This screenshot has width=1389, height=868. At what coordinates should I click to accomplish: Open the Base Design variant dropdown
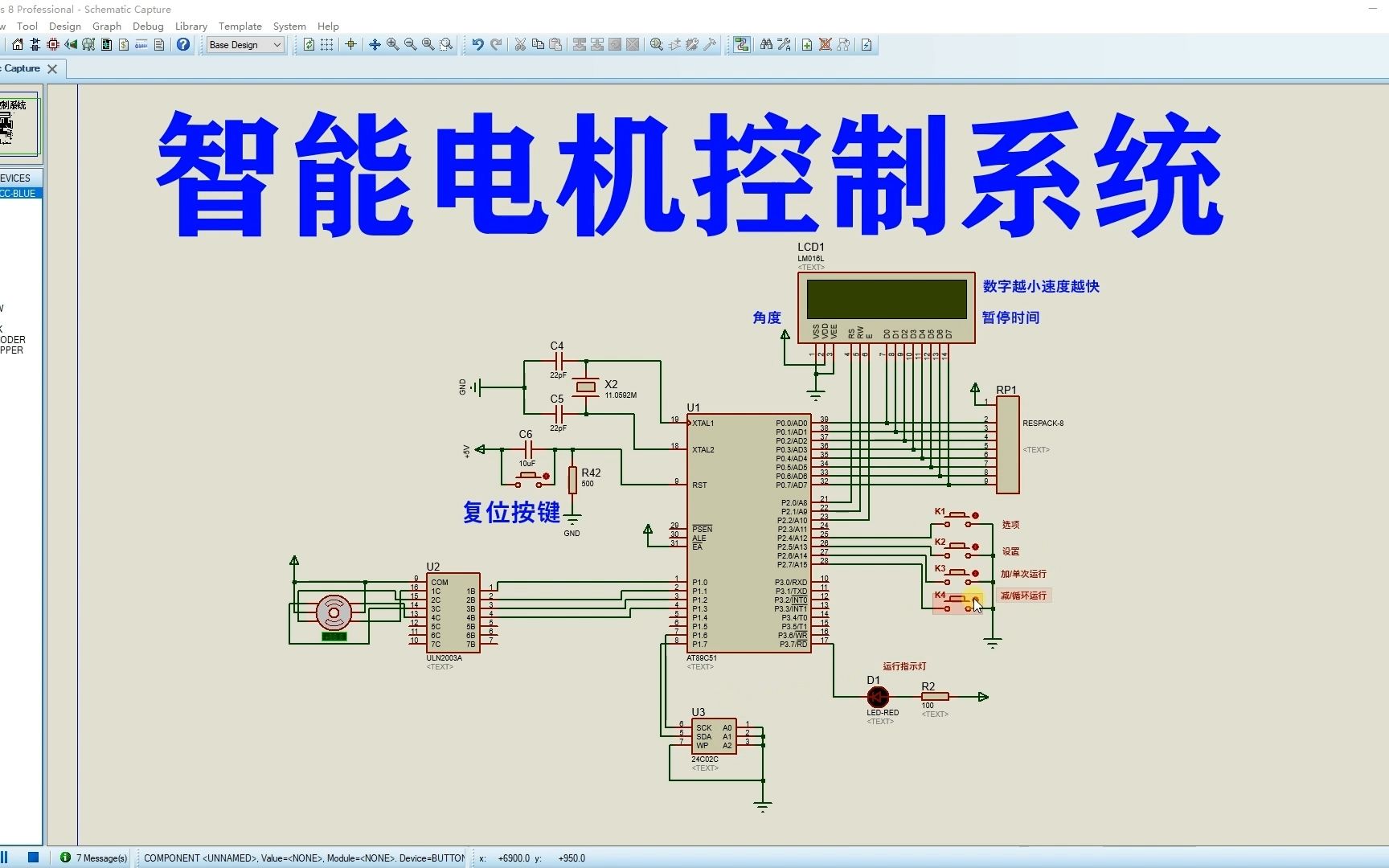pyautogui.click(x=245, y=45)
